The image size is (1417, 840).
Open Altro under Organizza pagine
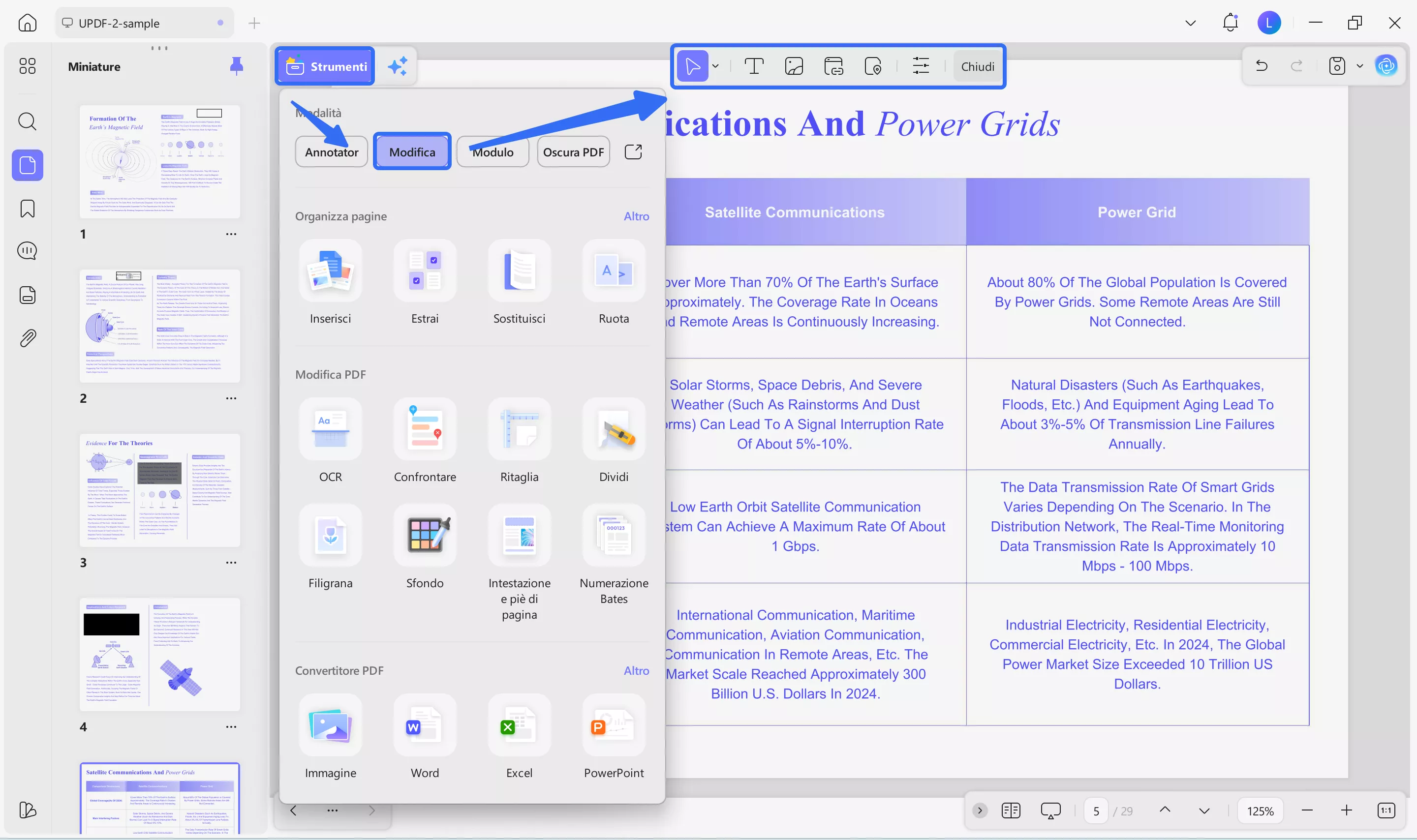[636, 216]
